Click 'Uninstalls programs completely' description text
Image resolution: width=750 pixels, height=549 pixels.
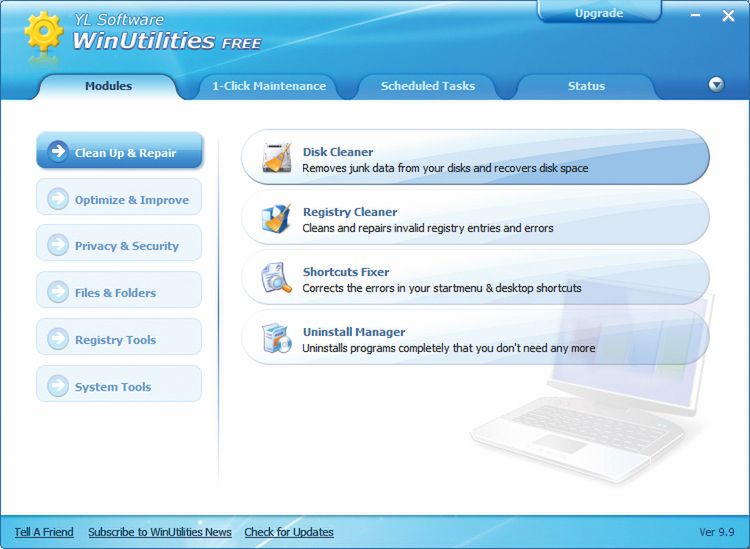(449, 348)
